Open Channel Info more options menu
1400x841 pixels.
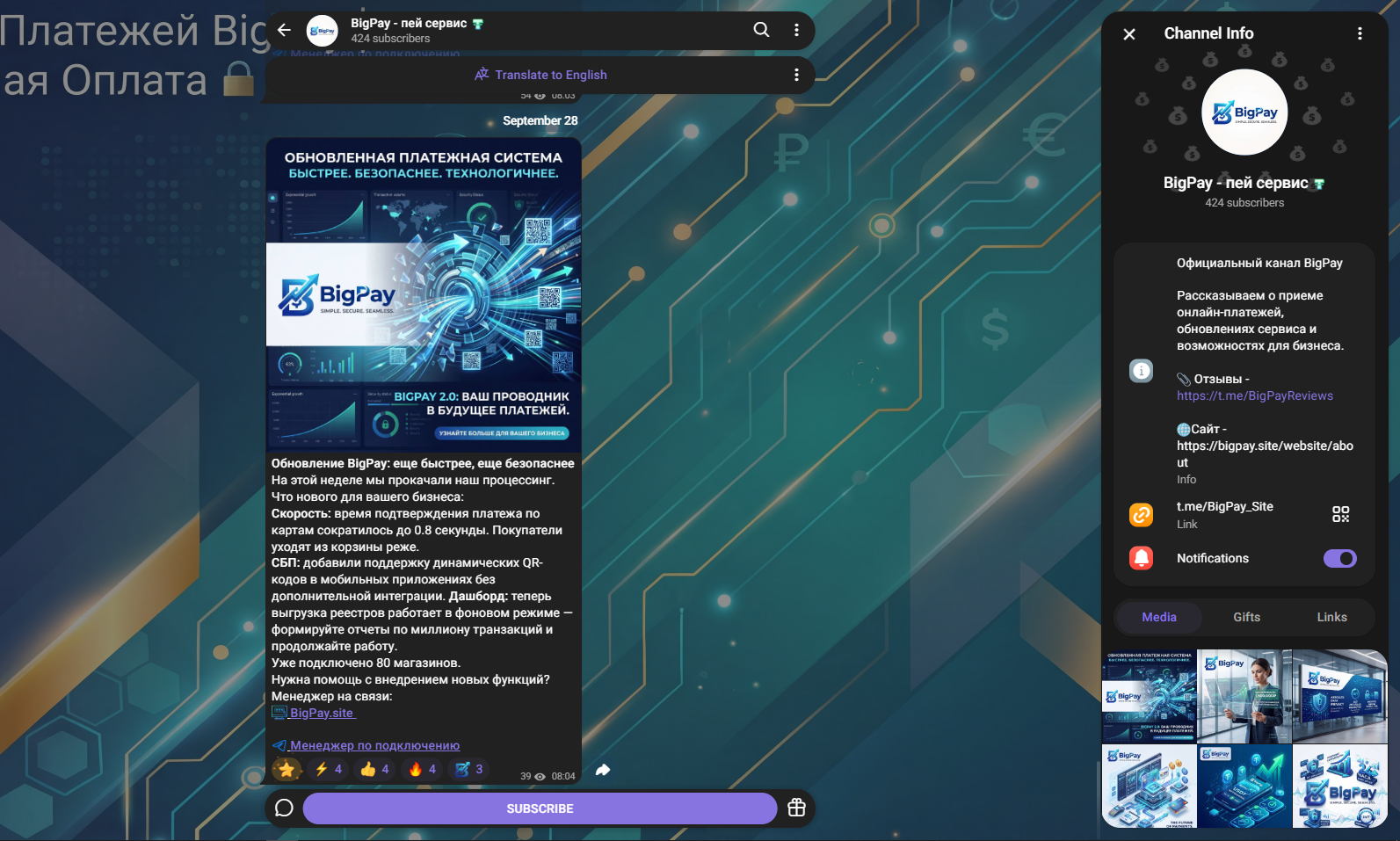(x=1360, y=33)
